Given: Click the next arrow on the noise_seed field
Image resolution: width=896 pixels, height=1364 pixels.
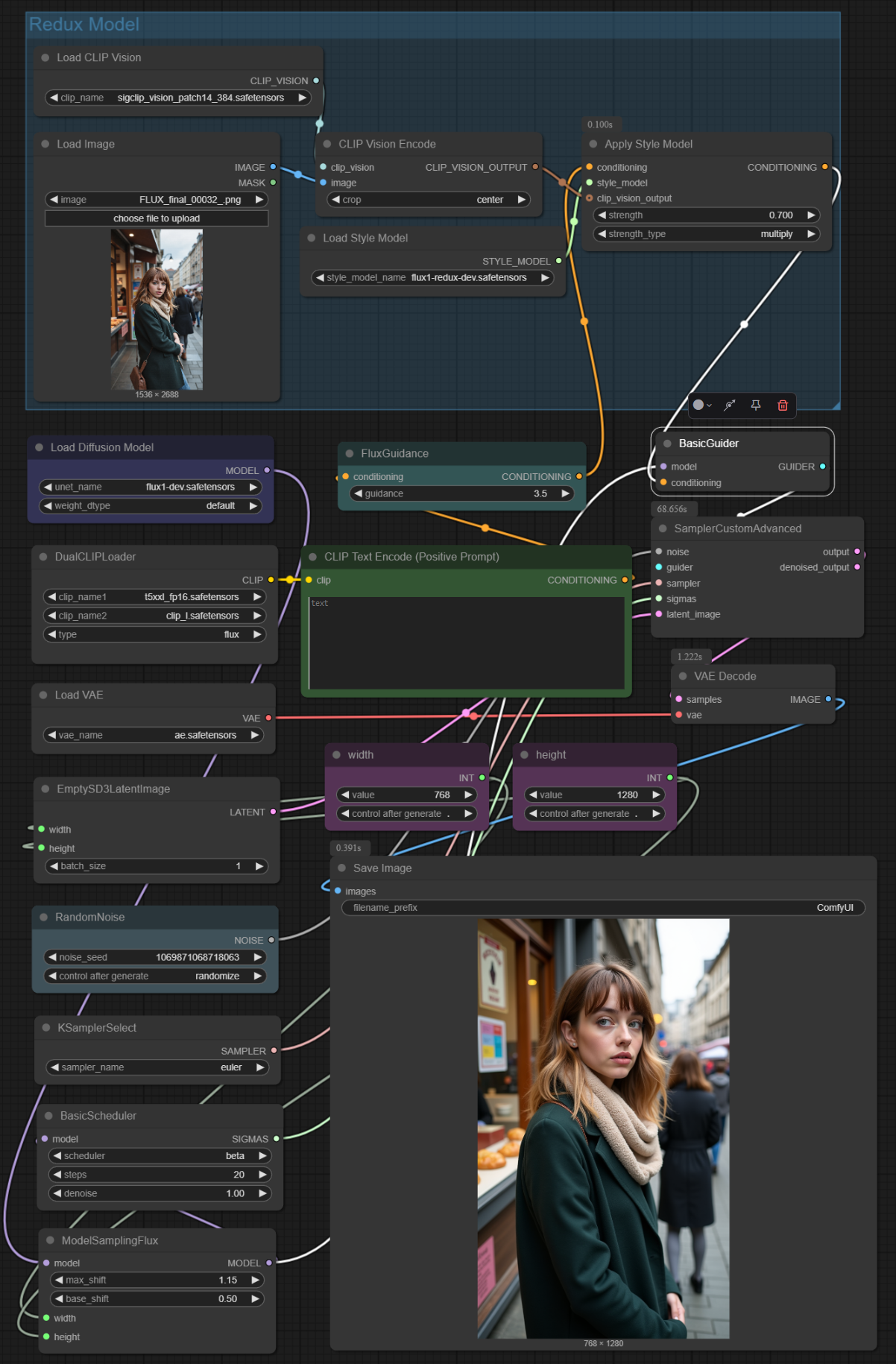Looking at the screenshot, I should click(258, 957).
